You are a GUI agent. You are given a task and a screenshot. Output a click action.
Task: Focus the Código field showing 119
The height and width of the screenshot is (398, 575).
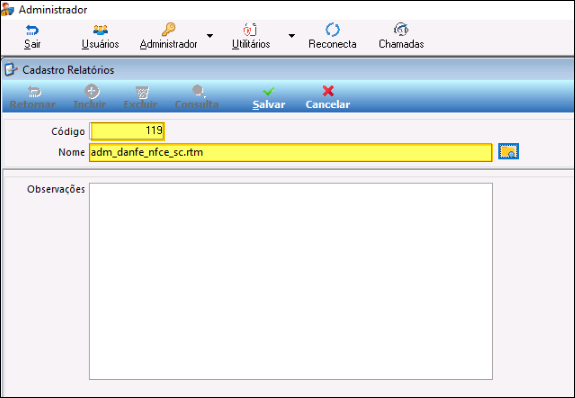(127, 131)
